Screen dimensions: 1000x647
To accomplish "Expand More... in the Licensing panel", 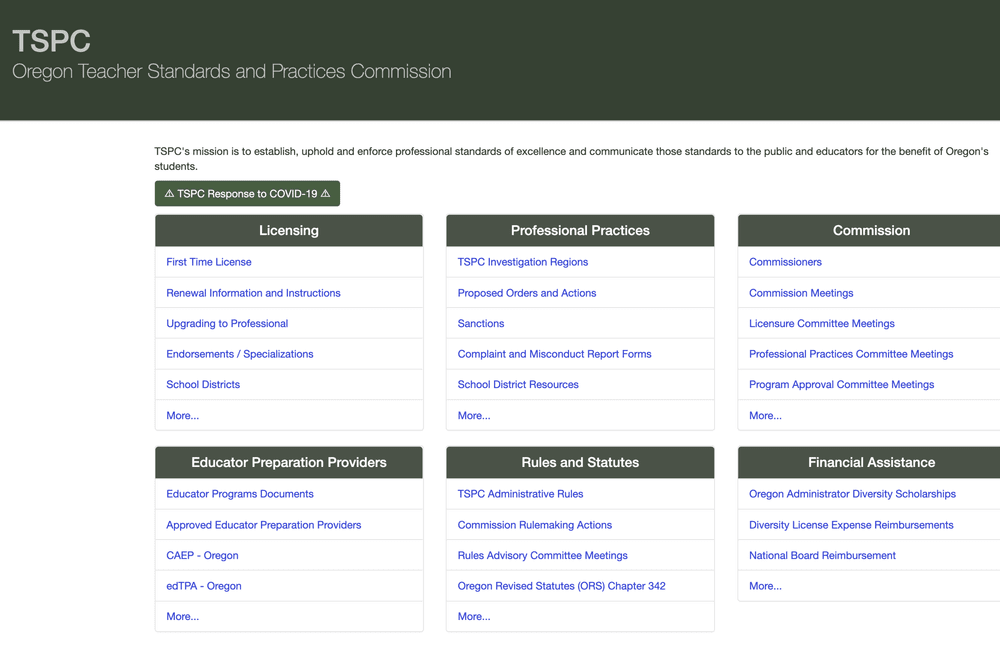I will tap(182, 415).
